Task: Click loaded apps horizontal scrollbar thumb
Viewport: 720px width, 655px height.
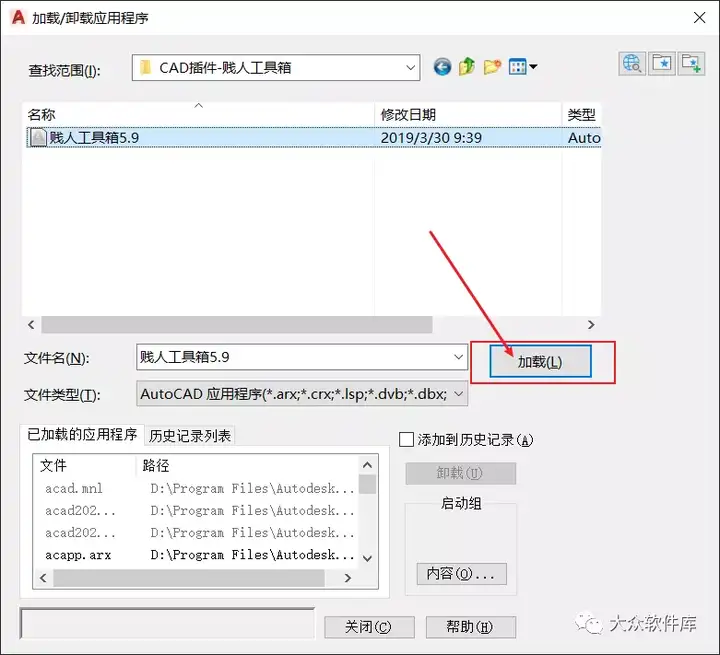Action: [189, 578]
